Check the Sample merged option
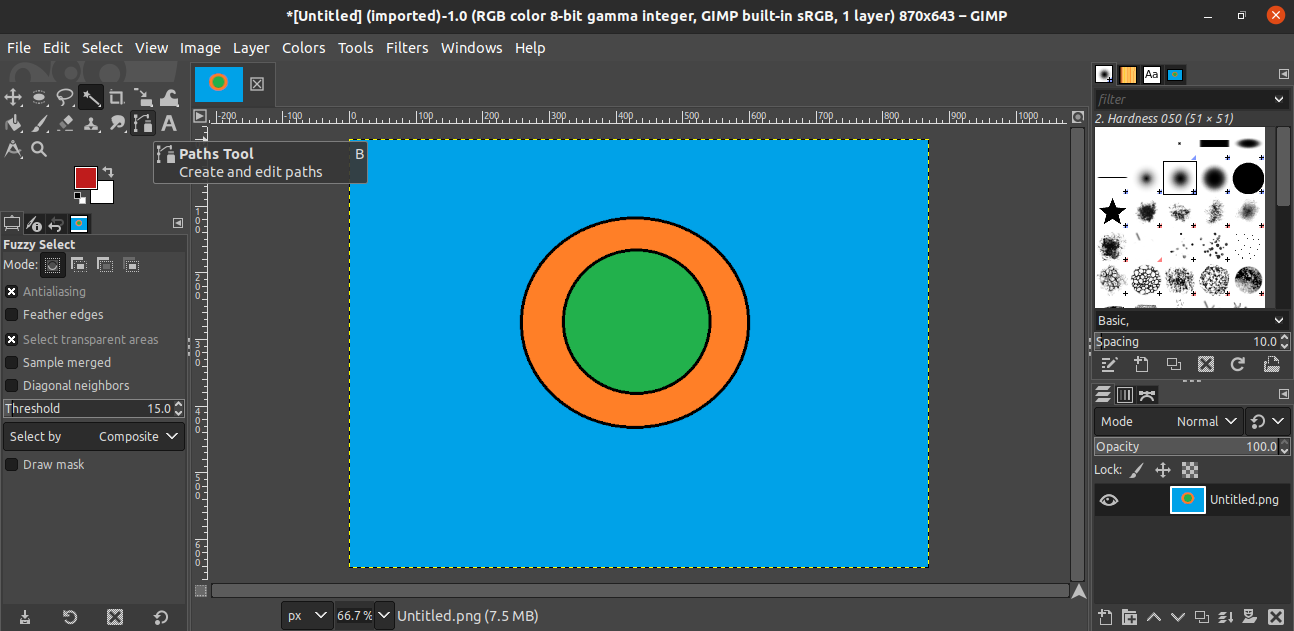This screenshot has height=631, width=1294. [12, 363]
